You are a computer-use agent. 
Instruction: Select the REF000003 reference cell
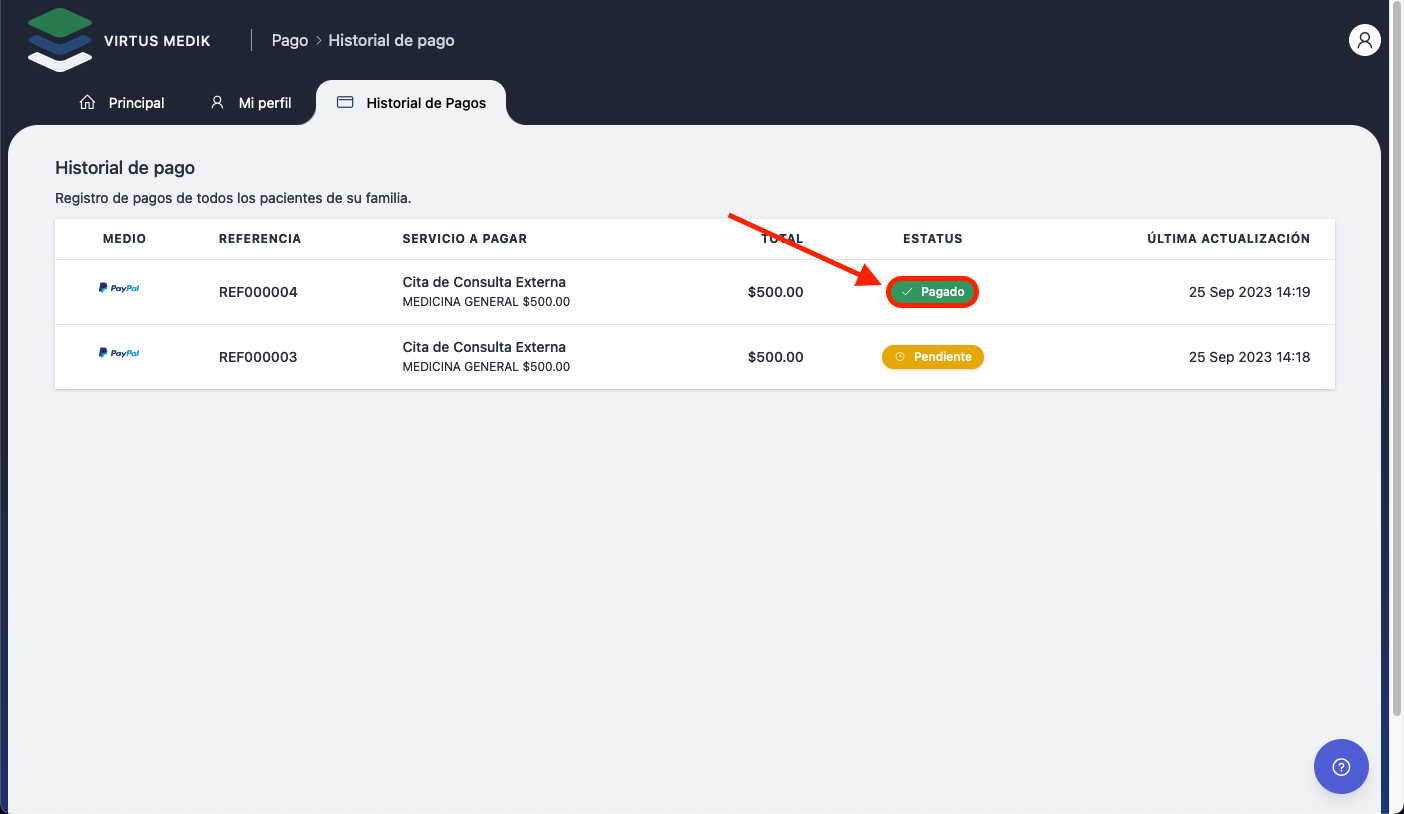click(258, 357)
